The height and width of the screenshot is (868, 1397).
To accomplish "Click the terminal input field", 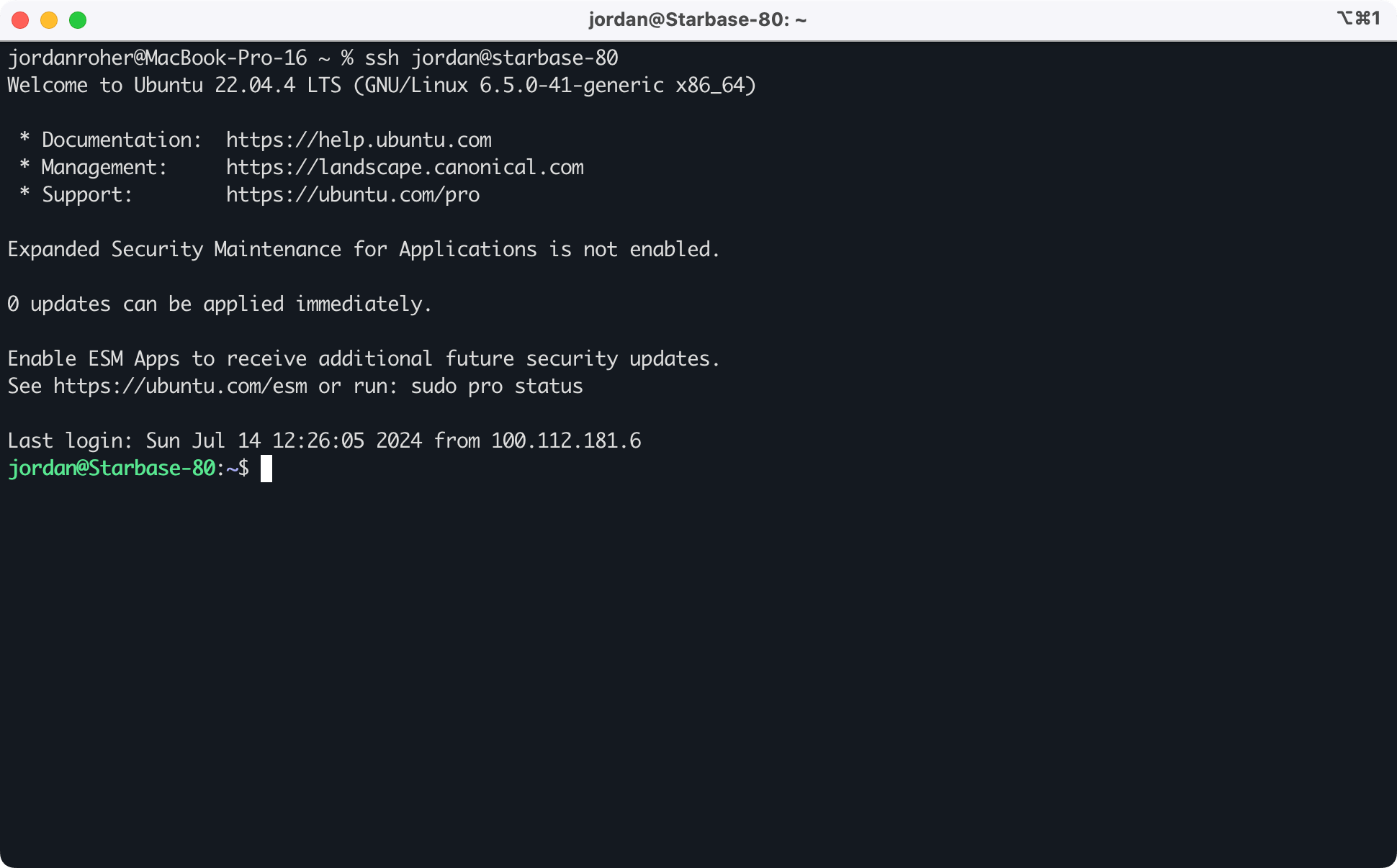I will point(265,467).
